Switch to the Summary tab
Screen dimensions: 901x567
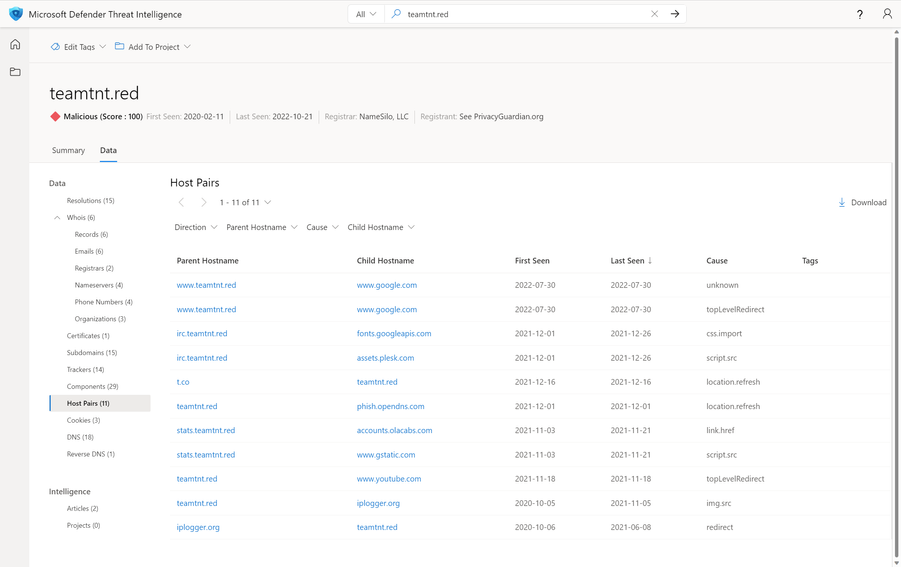click(x=68, y=150)
